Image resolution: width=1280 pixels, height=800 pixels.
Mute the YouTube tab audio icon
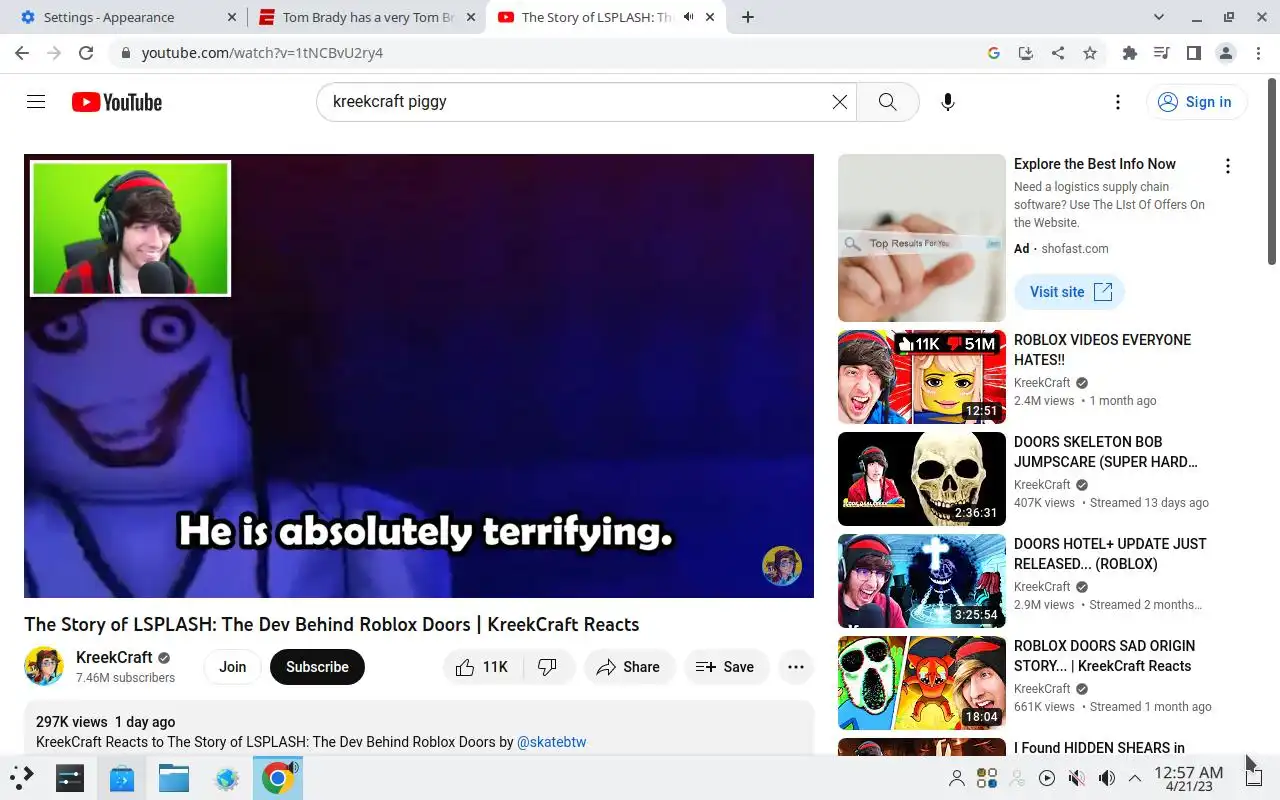[689, 17]
